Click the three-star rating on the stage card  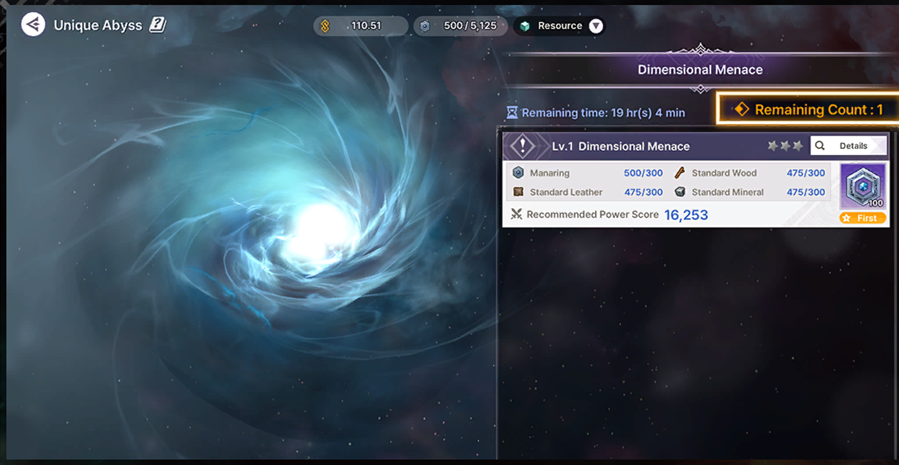785,146
